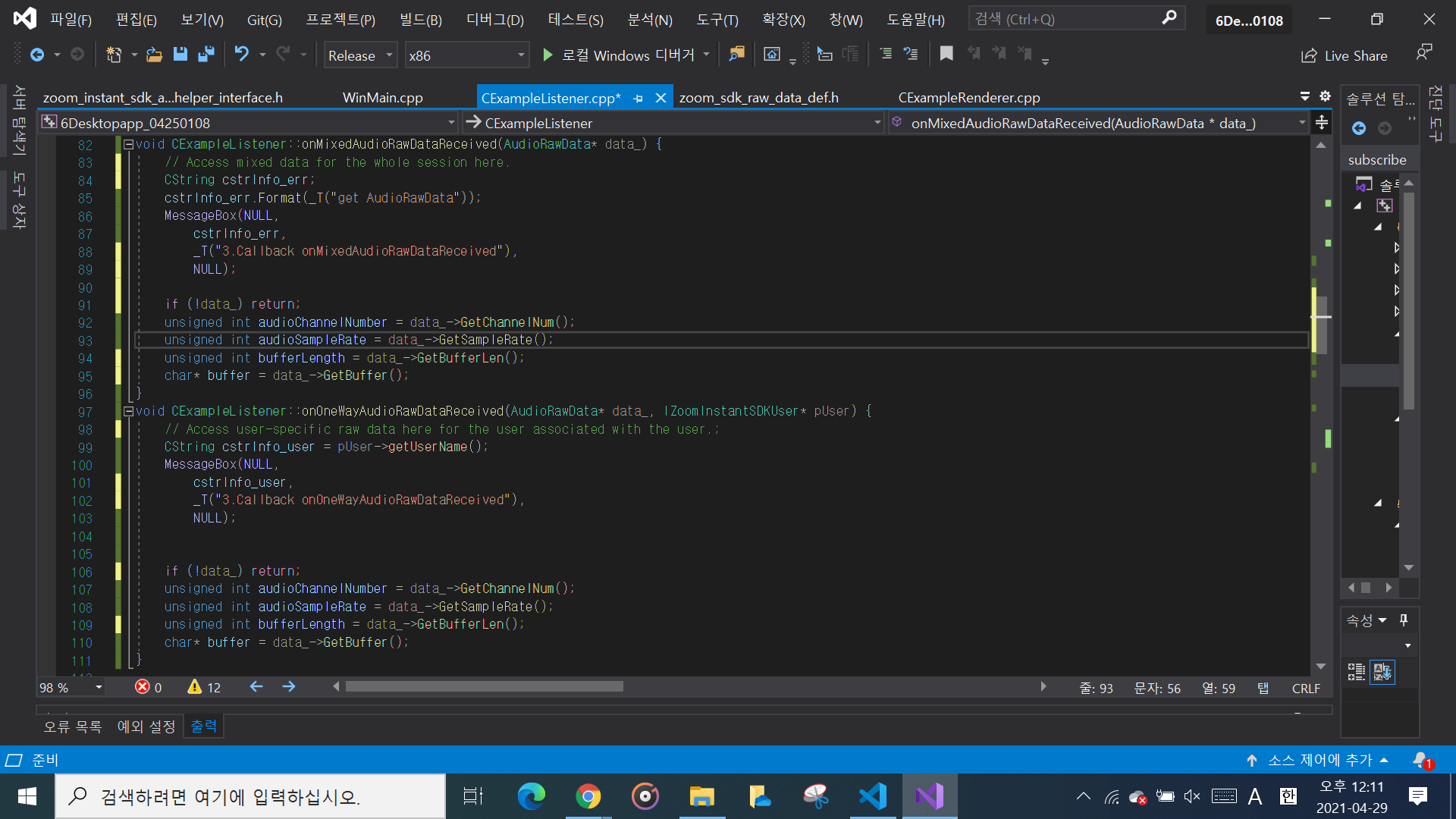Collapse the onOneWayAudioRawDataReceived function block
The width and height of the screenshot is (1456, 819).
129,411
